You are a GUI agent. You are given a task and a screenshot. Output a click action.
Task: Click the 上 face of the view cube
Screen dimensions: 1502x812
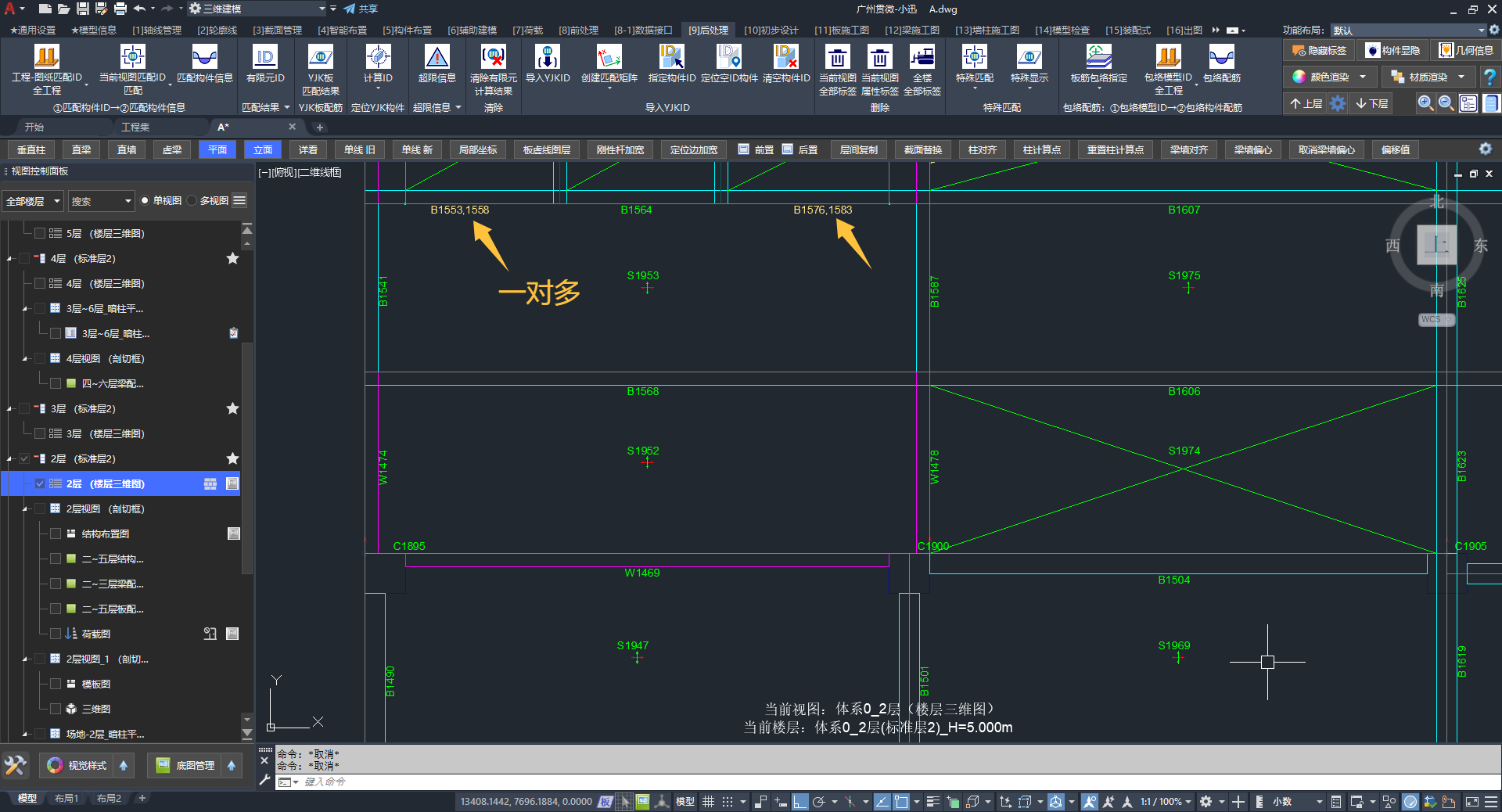(x=1437, y=245)
